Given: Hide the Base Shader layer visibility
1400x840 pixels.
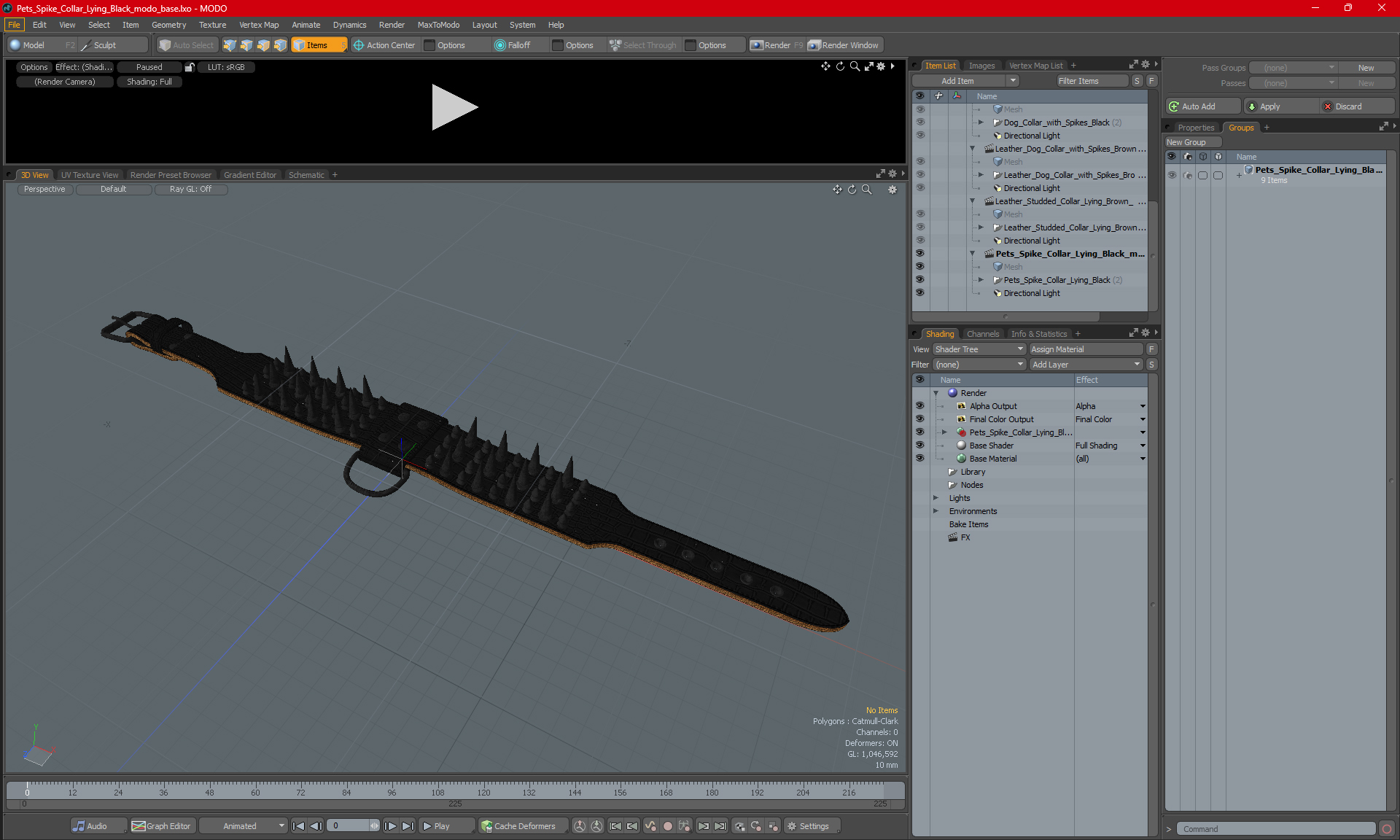Looking at the screenshot, I should [x=919, y=446].
